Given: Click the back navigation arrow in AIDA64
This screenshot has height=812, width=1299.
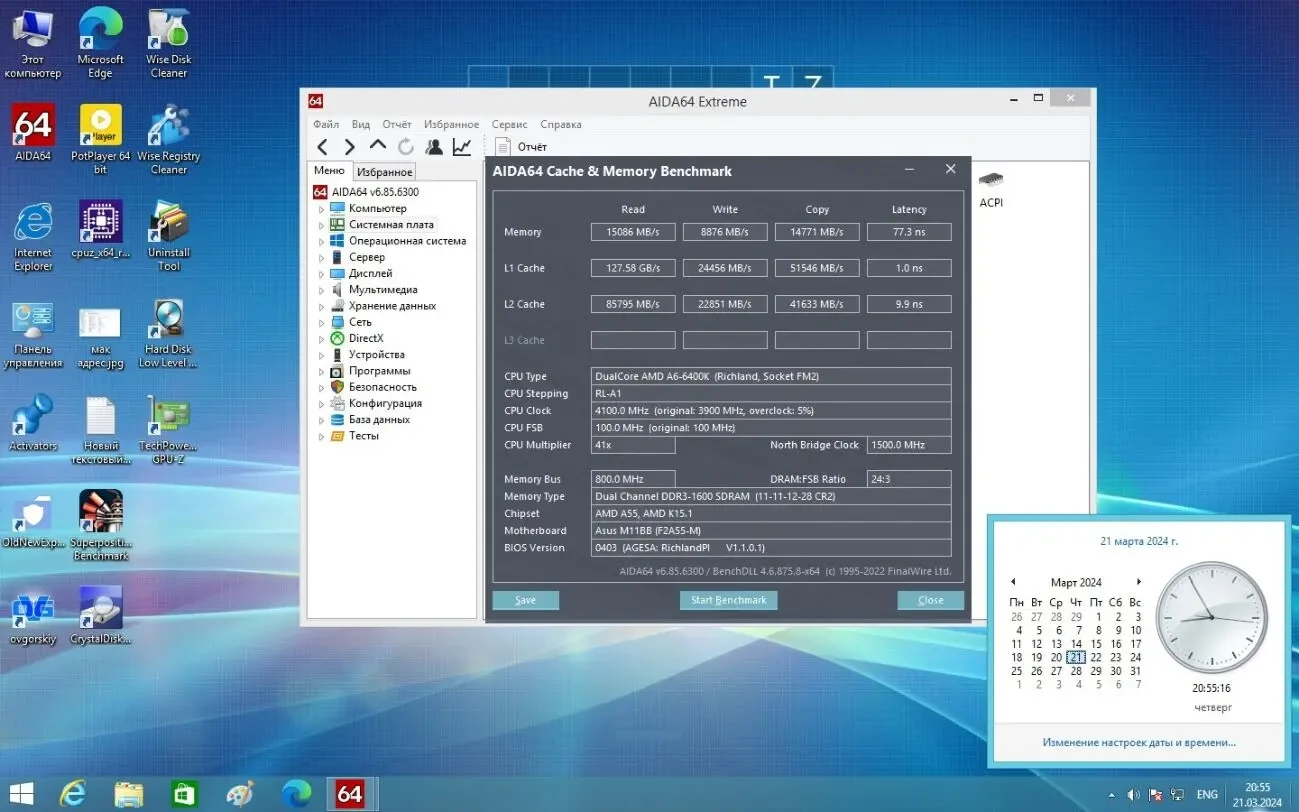Looking at the screenshot, I should [322, 145].
